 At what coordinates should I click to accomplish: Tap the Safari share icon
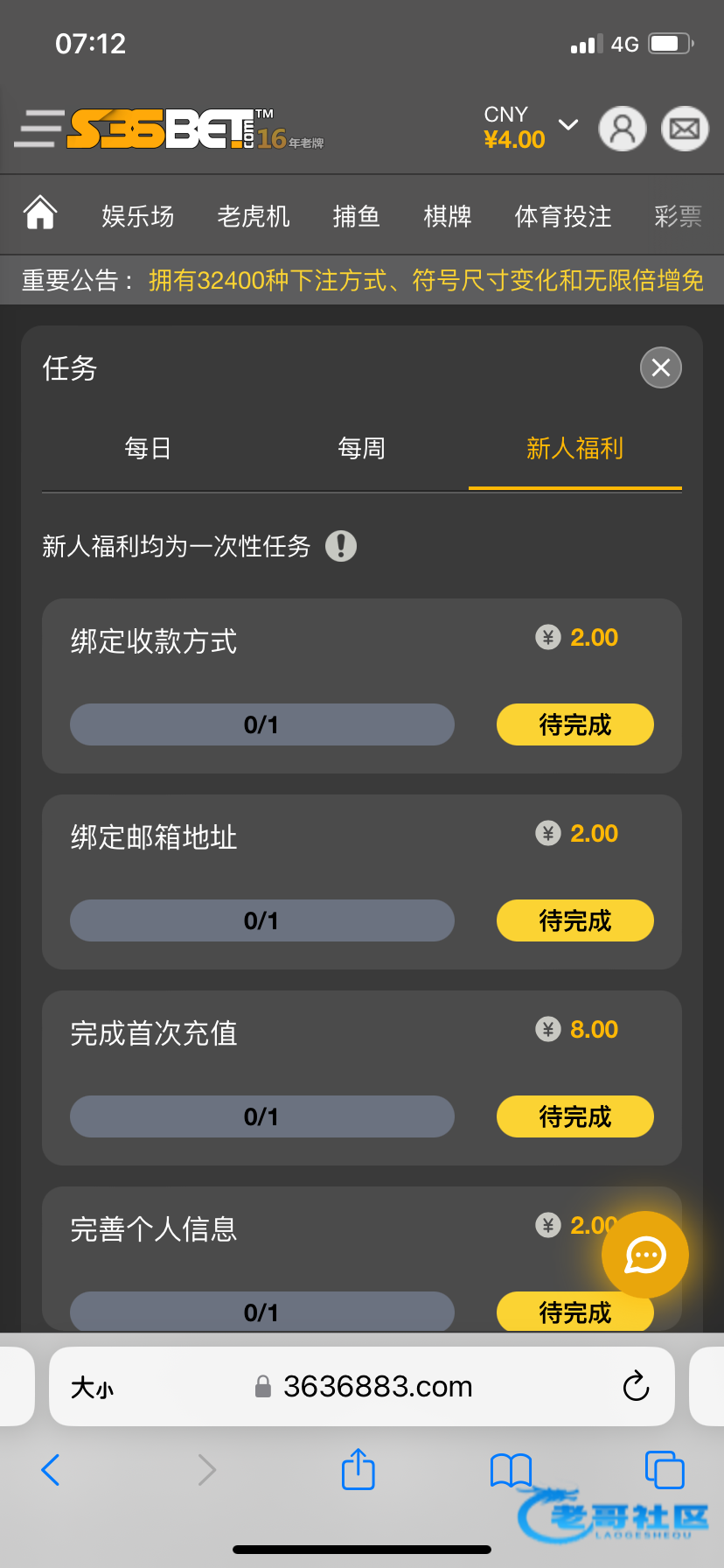358,1469
